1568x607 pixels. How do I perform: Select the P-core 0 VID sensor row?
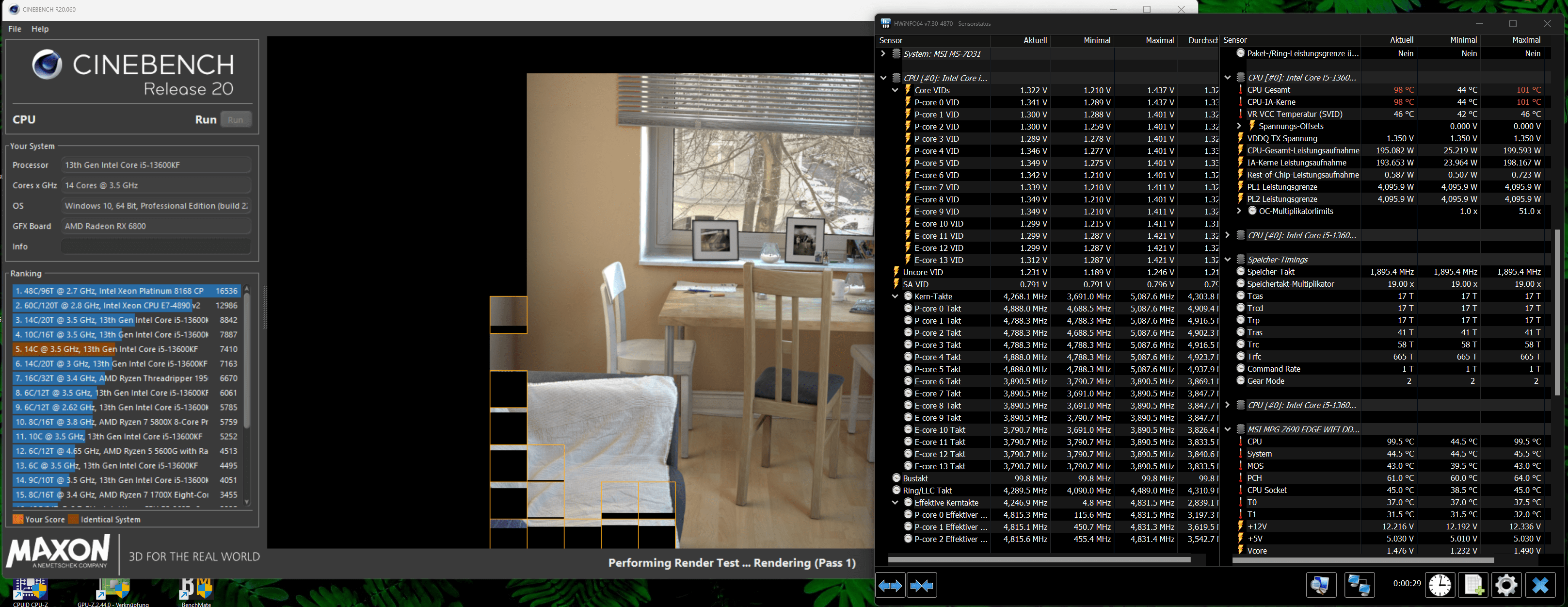(x=1048, y=102)
